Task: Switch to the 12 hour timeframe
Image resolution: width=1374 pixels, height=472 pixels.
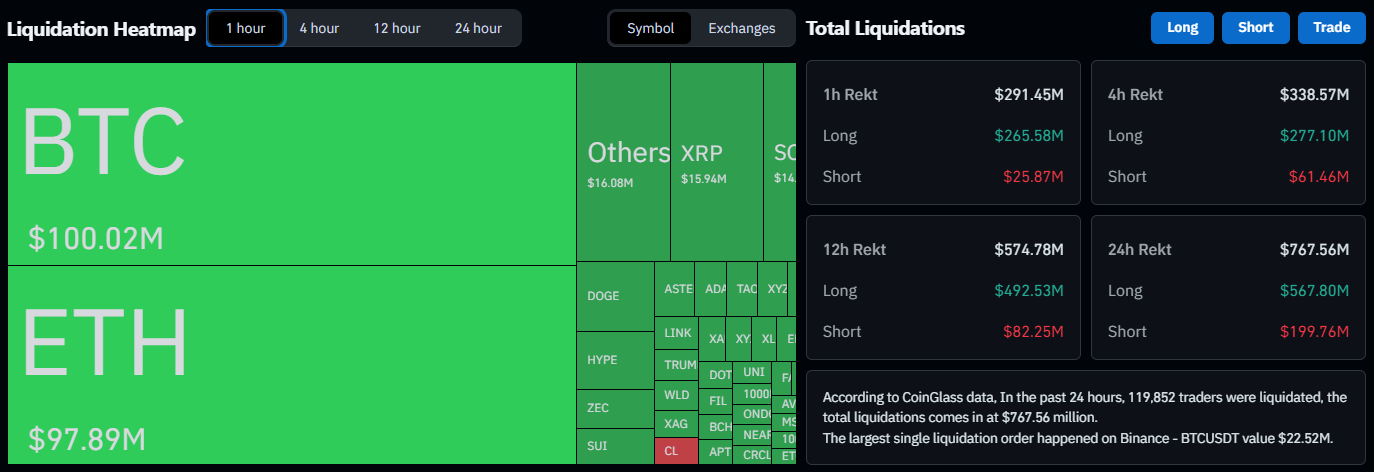Action: click(x=397, y=28)
